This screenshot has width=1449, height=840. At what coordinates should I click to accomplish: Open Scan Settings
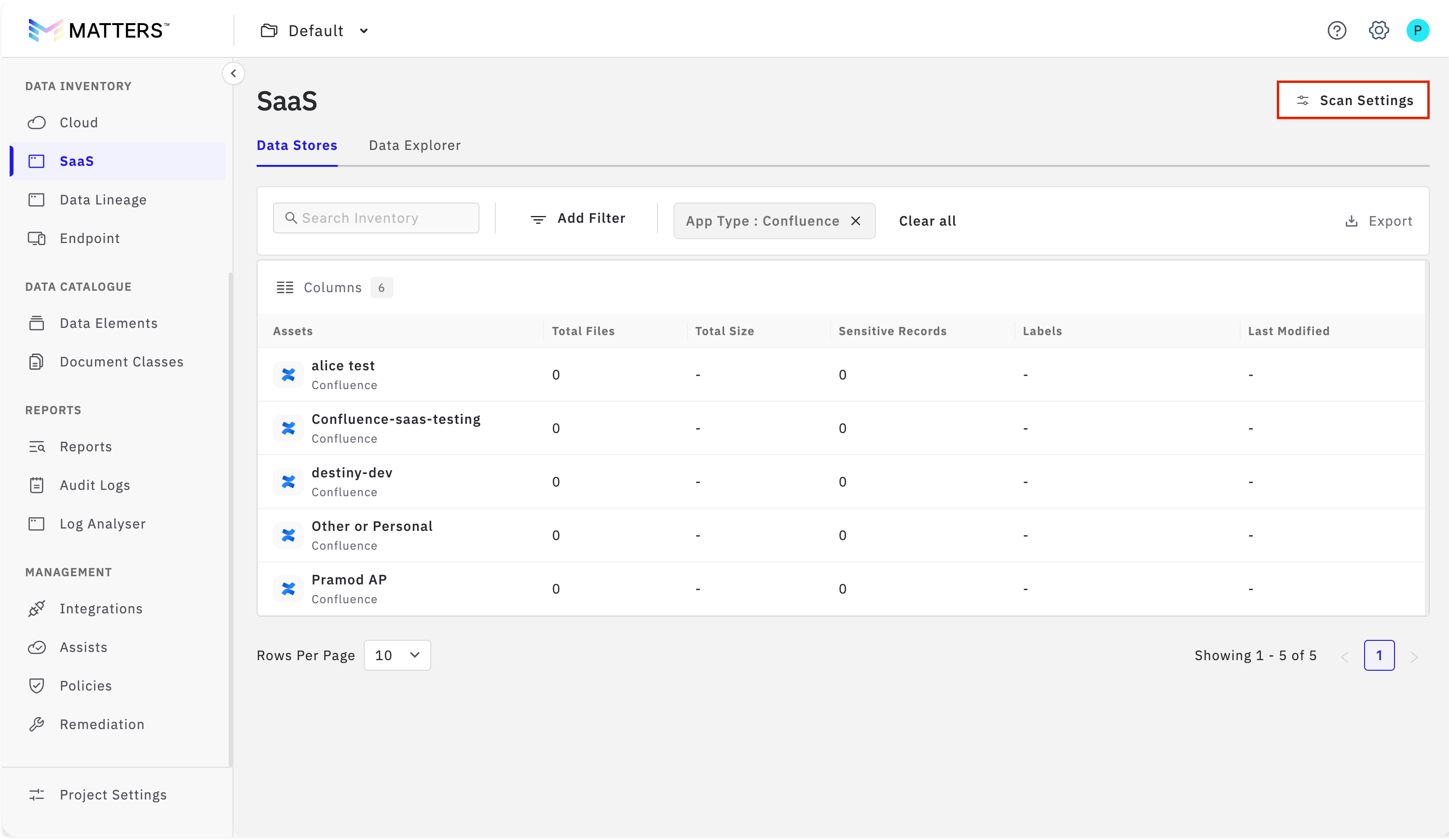[1353, 100]
